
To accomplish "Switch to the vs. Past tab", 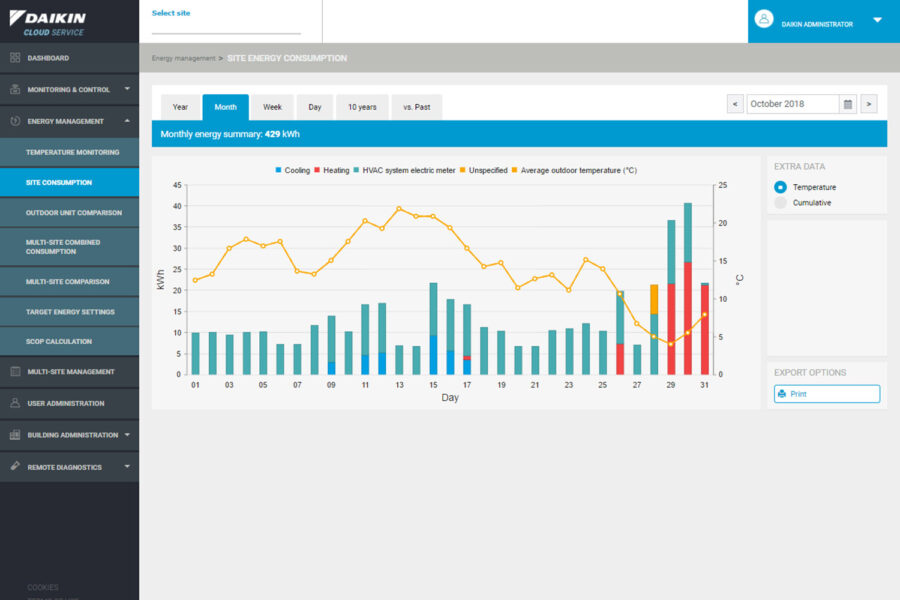I will point(417,107).
